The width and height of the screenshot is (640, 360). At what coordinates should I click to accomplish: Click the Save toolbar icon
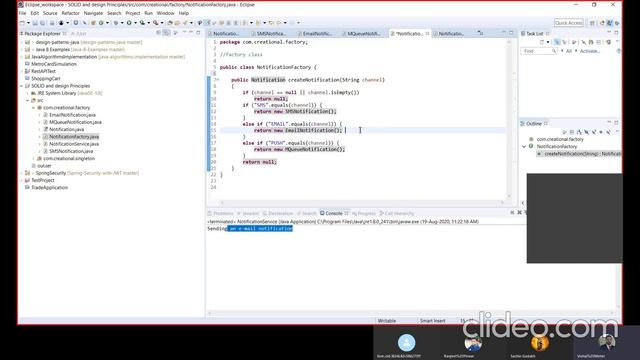[x=35, y=23]
